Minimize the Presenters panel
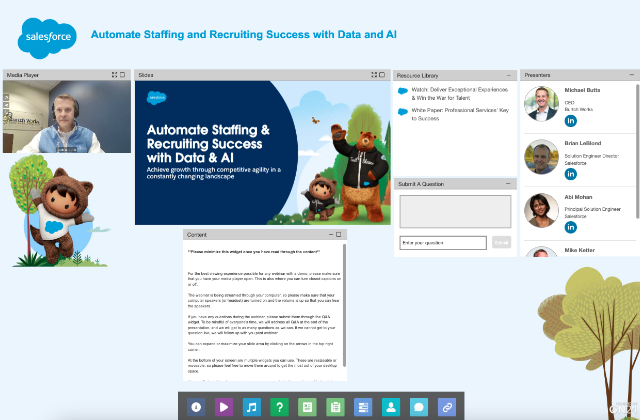Image resolution: width=640 pixels, height=420 pixels. [x=631, y=75]
